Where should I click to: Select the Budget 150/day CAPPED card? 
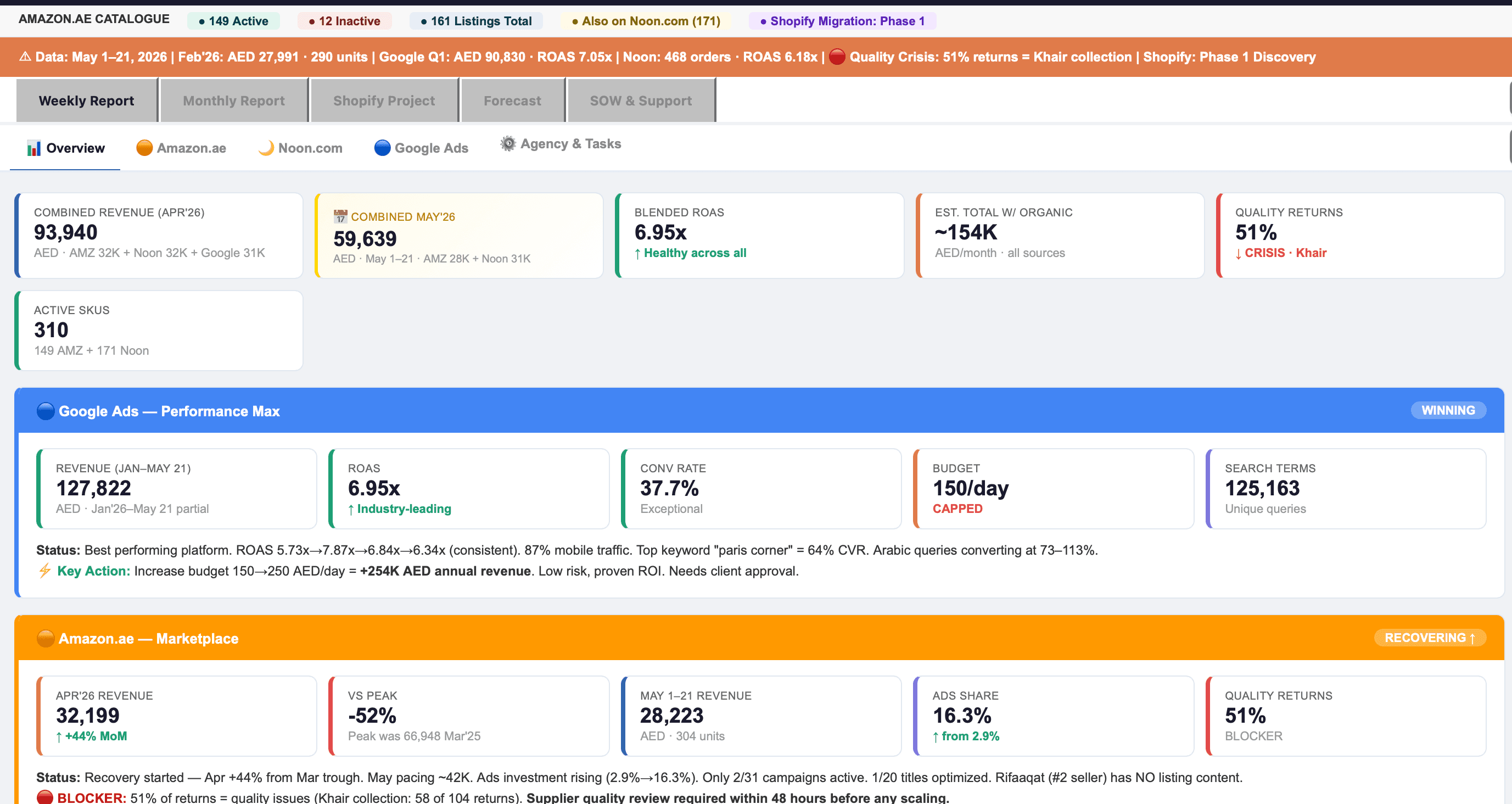click(1054, 489)
